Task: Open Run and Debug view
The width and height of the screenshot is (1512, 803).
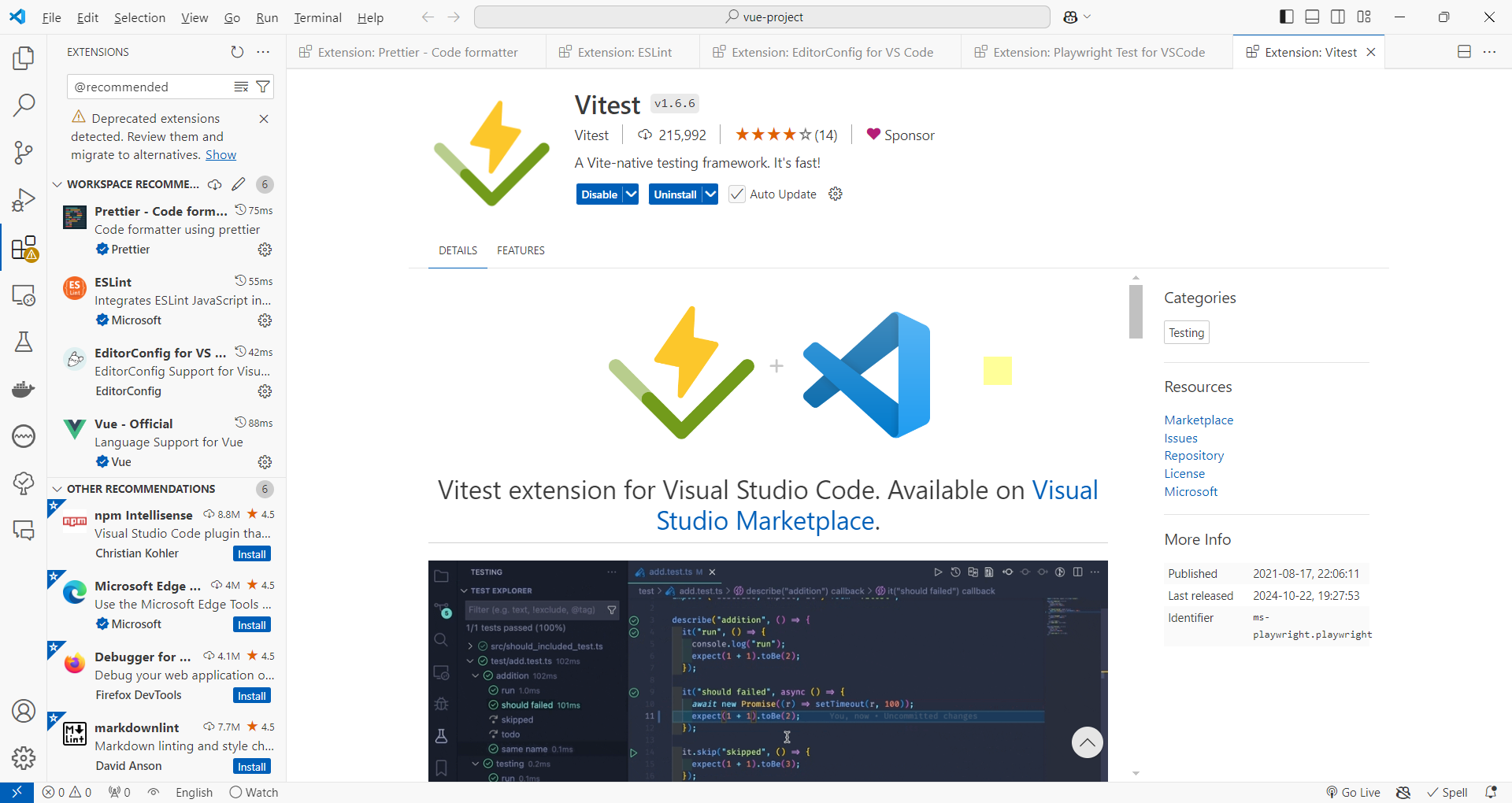Action: [x=24, y=200]
